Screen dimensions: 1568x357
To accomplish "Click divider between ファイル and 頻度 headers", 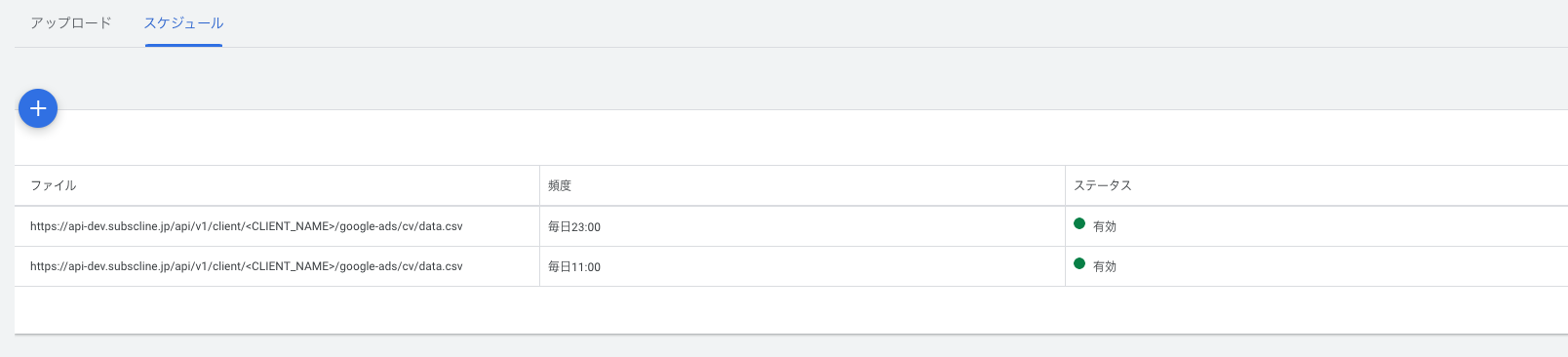I will [x=539, y=185].
